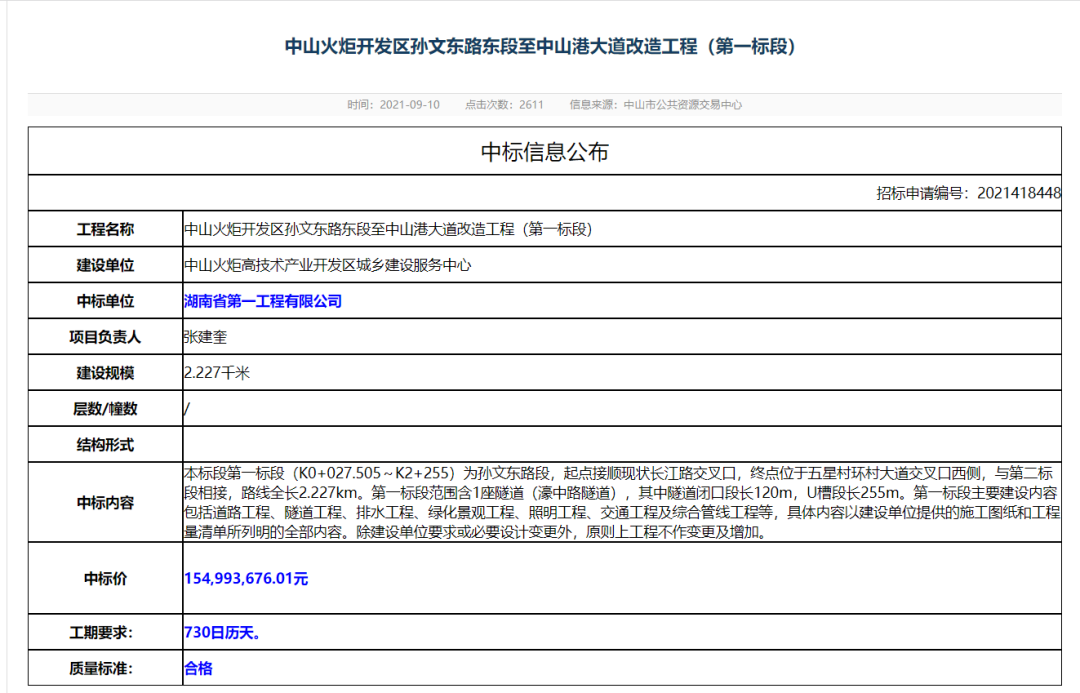Click the 建设单位 label cell
Image resolution: width=1080 pixels, height=693 pixels.
pos(105,265)
